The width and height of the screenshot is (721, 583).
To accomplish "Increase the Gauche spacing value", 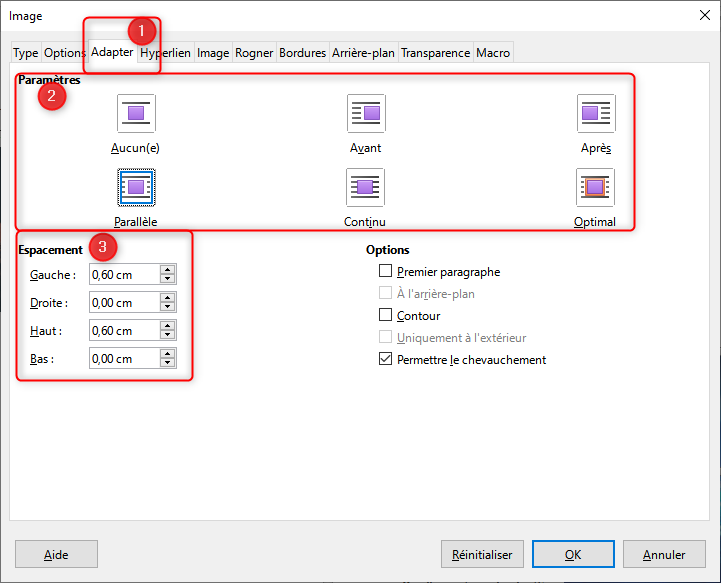I will click(168, 270).
